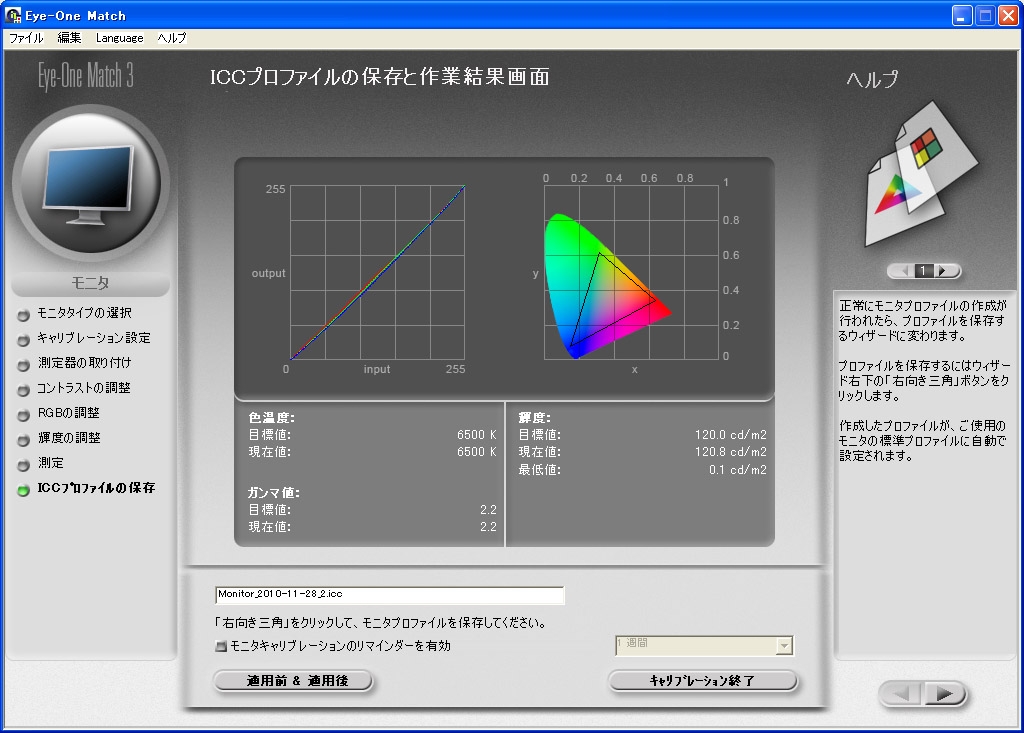This screenshot has width=1024, height=733.
Task: Select 輝度の調整 step label
Action: coord(69,438)
